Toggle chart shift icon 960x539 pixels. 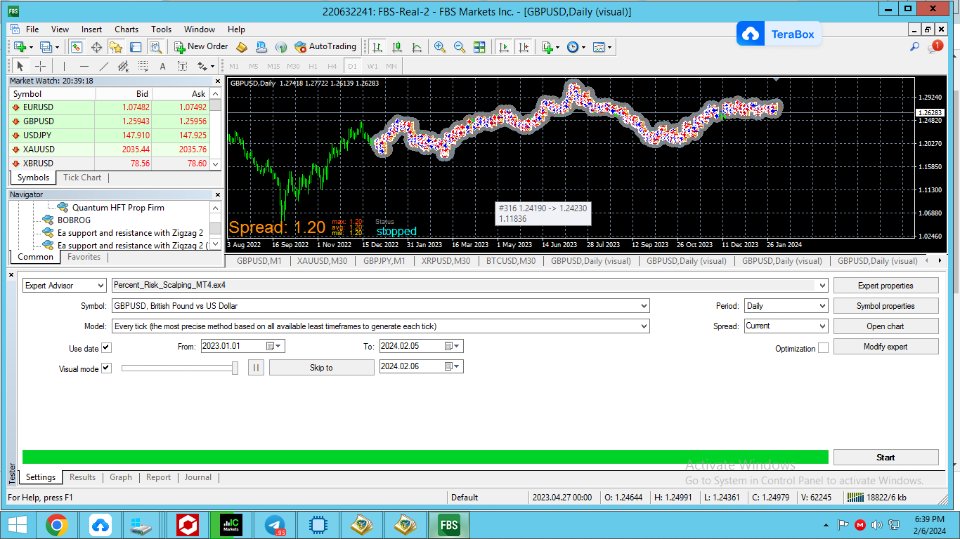[x=524, y=47]
